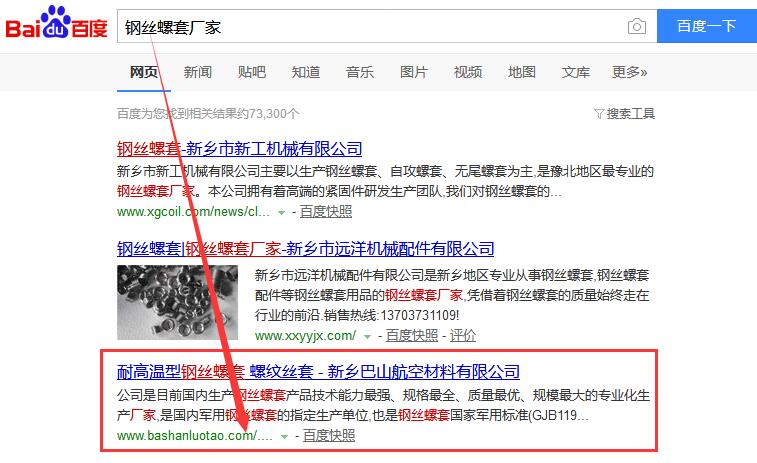
Task: Switch to the 新闻 tab
Action: coord(197,72)
